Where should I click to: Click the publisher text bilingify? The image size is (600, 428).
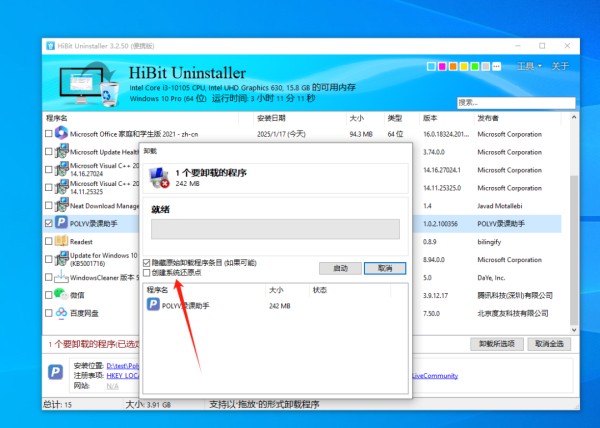pos(489,242)
